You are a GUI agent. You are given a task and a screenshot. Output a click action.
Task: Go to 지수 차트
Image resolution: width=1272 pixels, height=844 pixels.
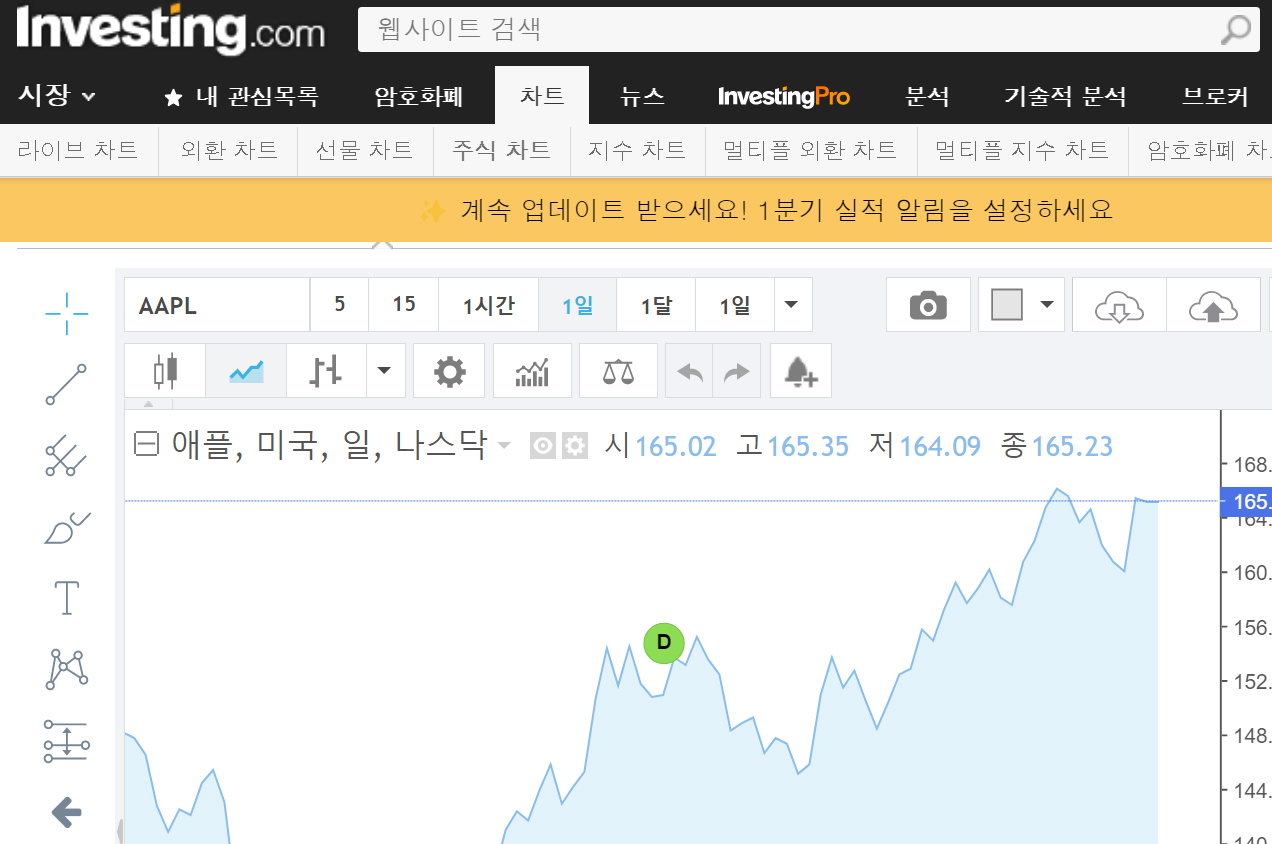[637, 150]
